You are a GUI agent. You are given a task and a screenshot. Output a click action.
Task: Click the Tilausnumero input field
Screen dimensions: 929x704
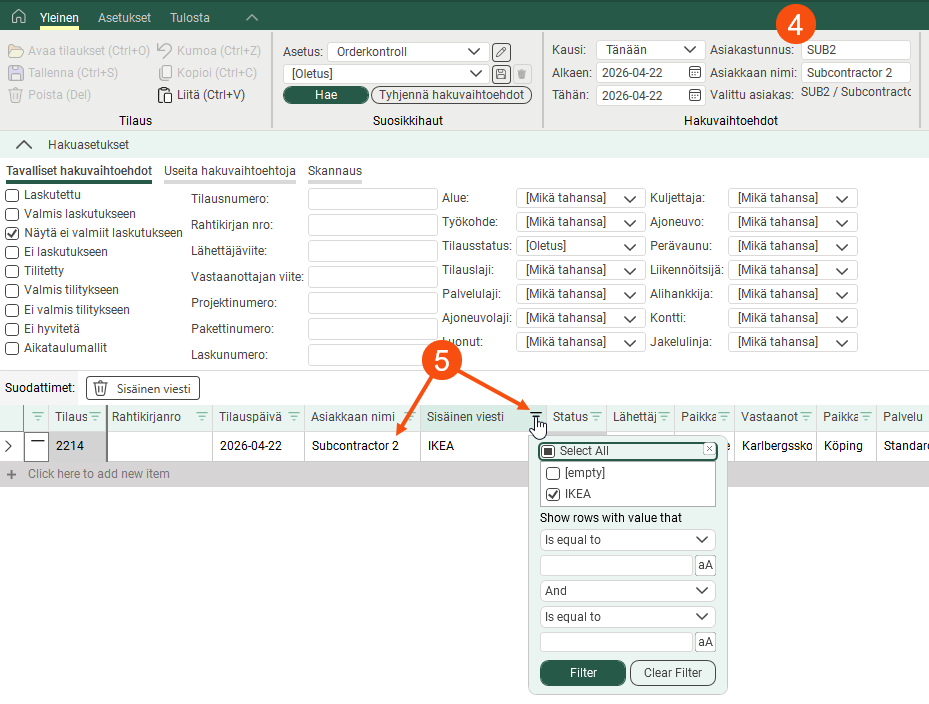tap(373, 199)
